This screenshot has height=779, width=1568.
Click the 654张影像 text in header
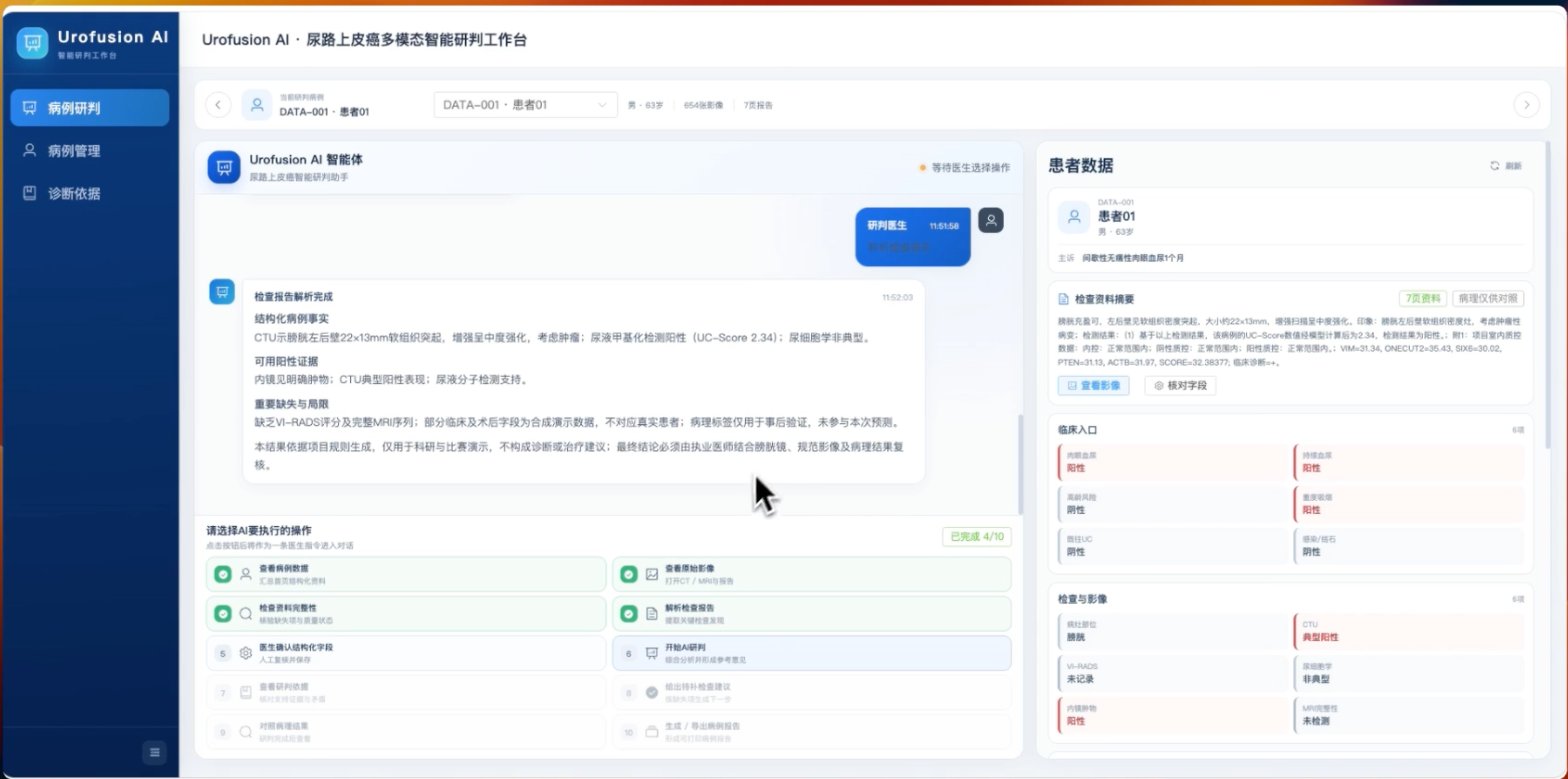click(x=704, y=105)
